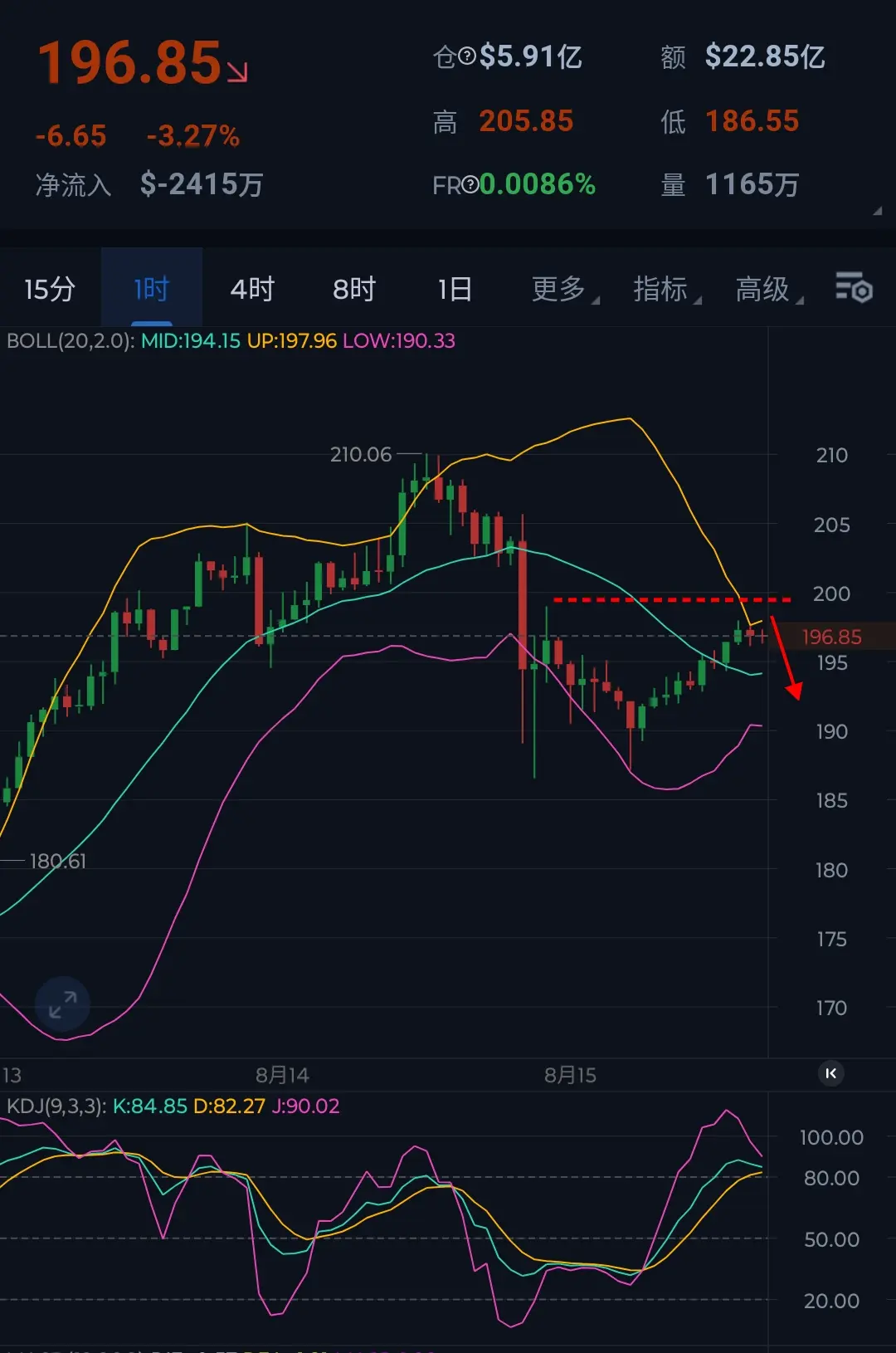Open the chart settings icon
Image resolution: width=896 pixels, height=1353 pixels.
854,288
